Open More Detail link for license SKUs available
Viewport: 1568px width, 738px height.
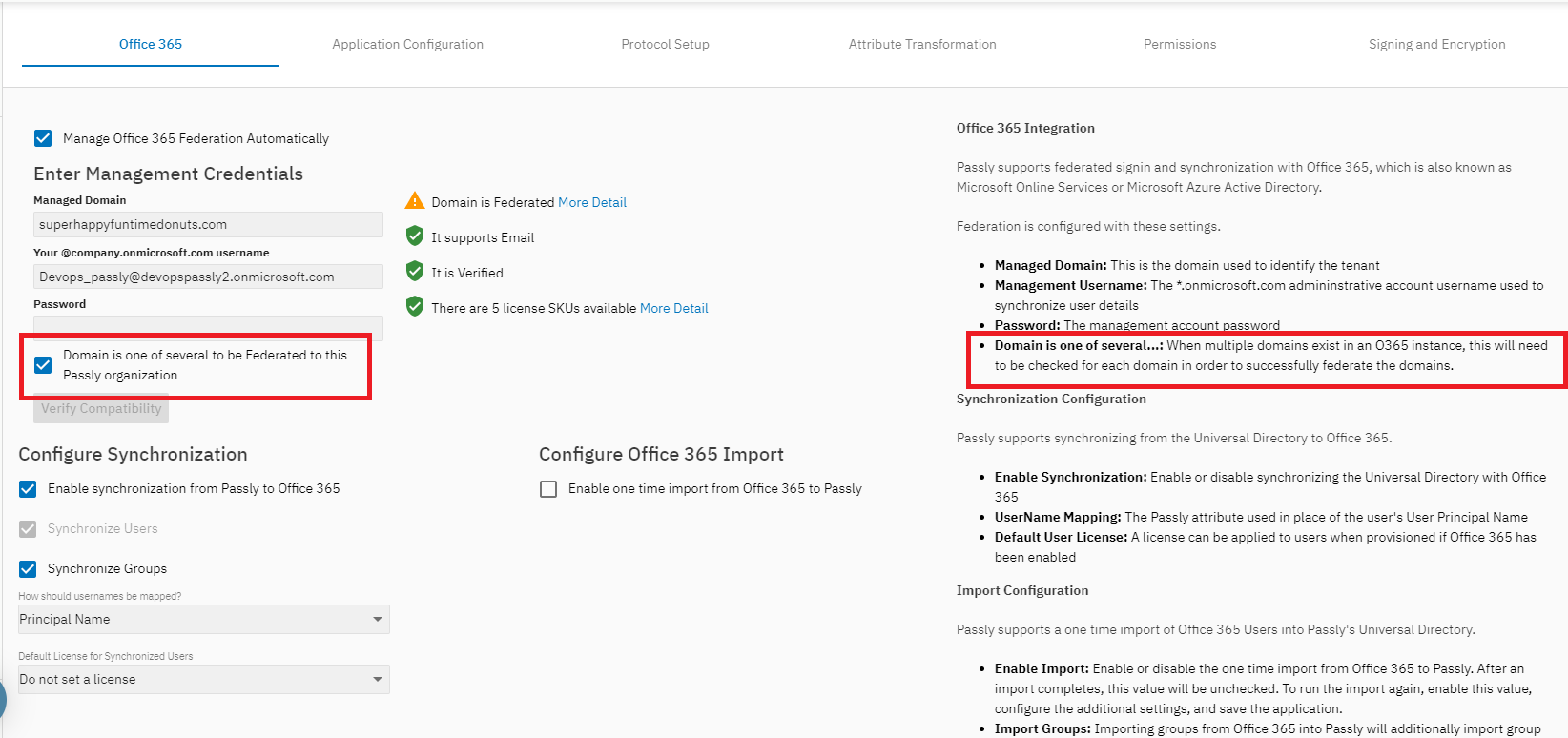click(674, 308)
